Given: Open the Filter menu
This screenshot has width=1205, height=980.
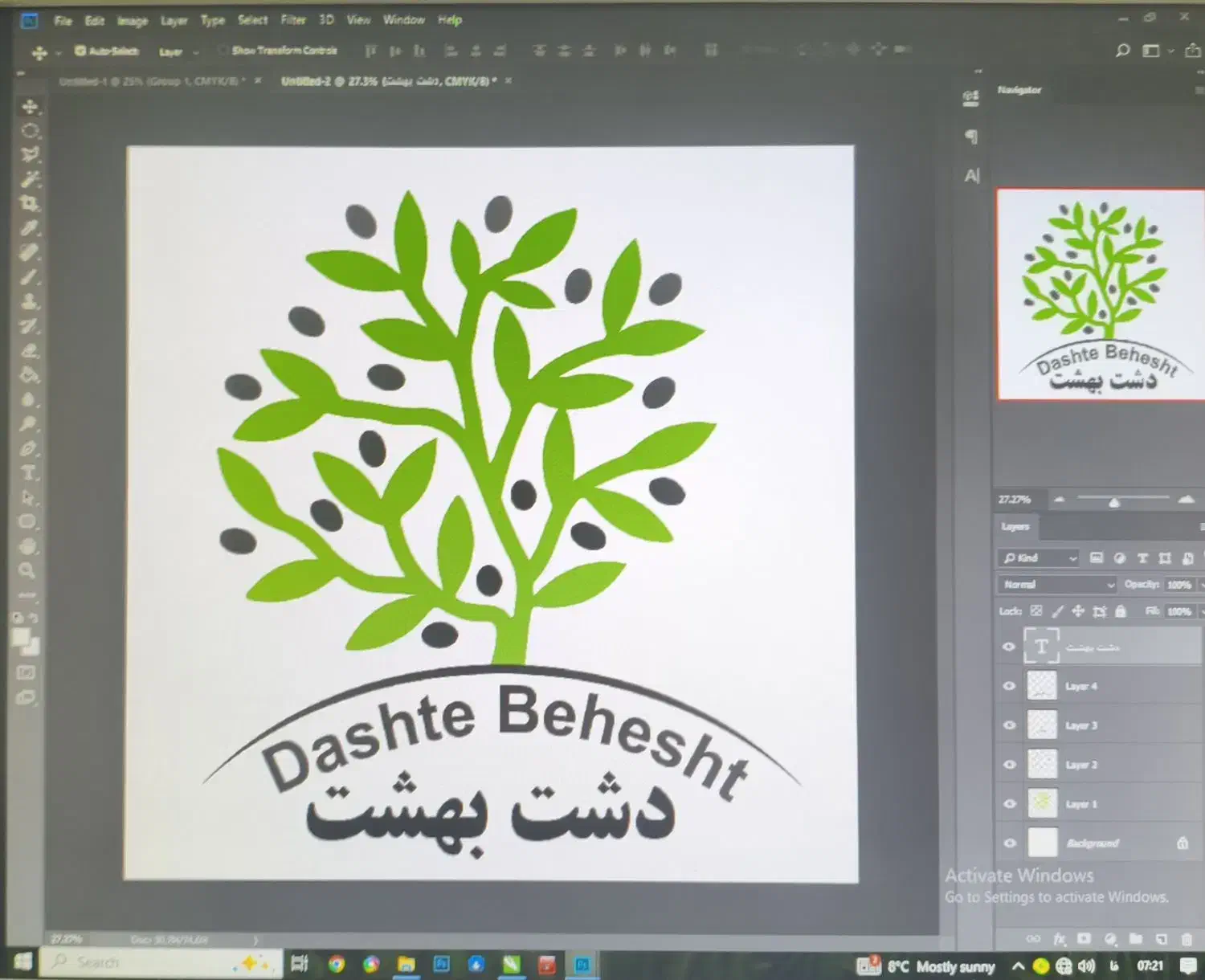Looking at the screenshot, I should point(292,20).
